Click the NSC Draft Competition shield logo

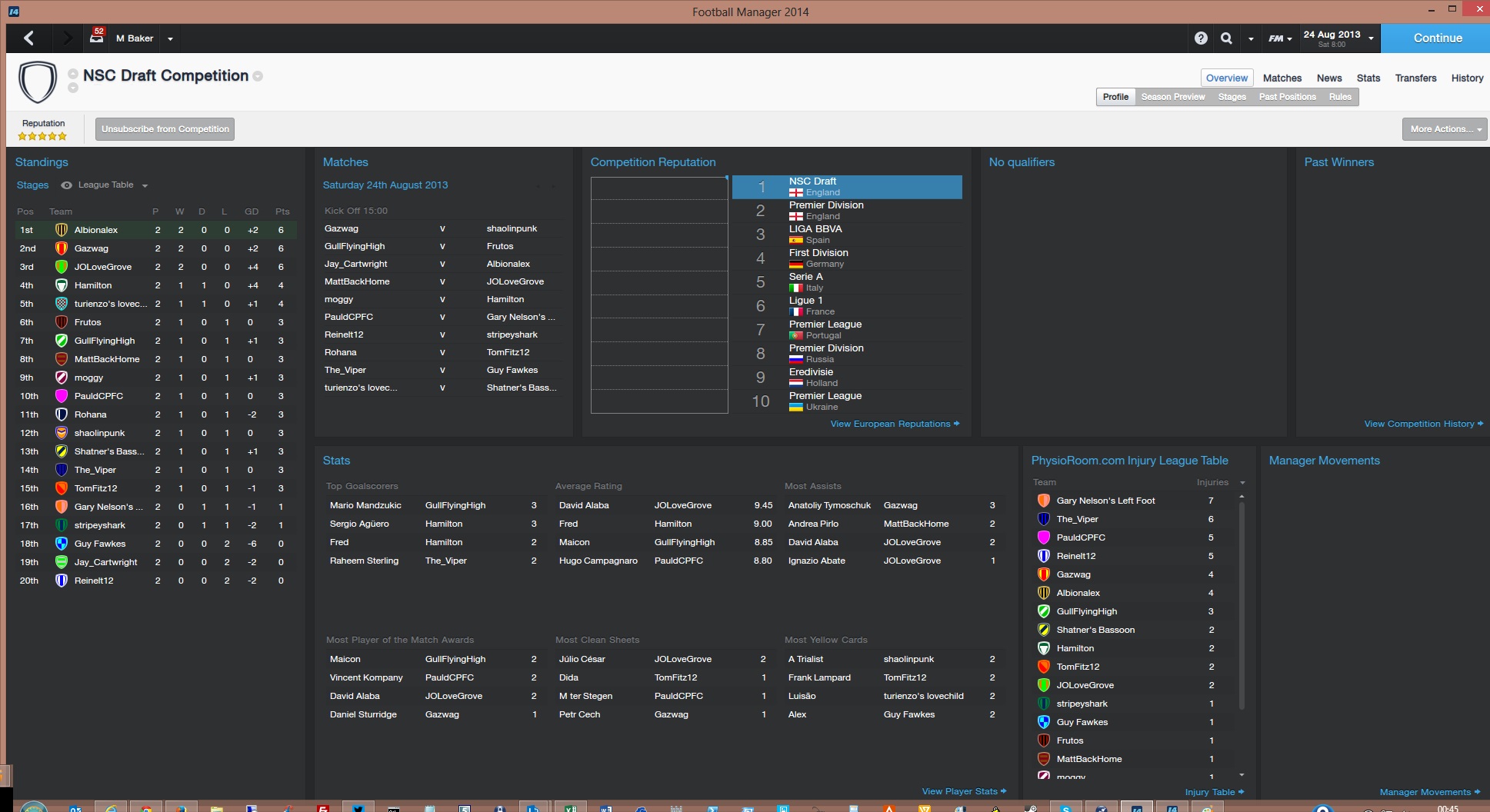(x=38, y=82)
